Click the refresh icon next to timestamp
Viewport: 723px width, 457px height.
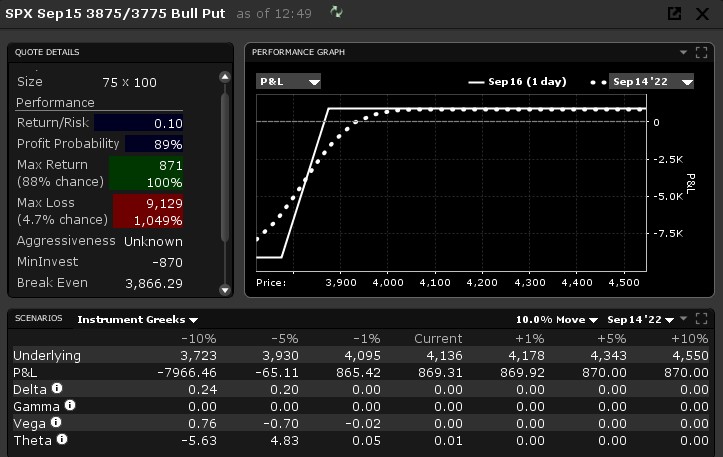point(337,12)
